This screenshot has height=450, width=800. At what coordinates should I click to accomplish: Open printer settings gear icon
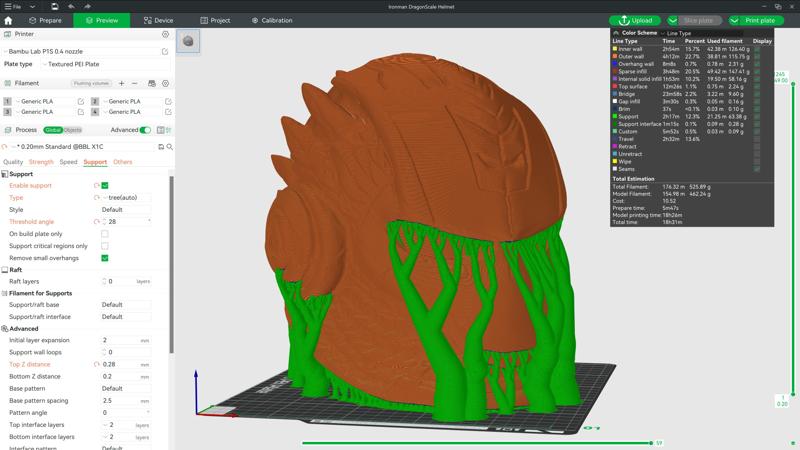165,34
